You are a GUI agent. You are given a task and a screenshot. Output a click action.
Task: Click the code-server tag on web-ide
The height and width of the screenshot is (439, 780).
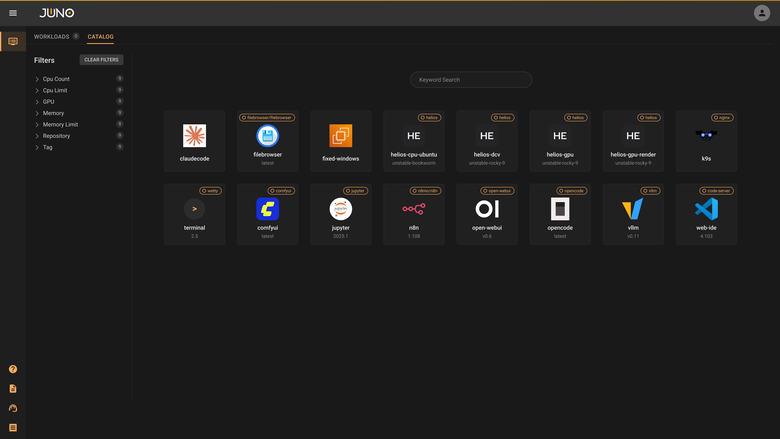(716, 191)
